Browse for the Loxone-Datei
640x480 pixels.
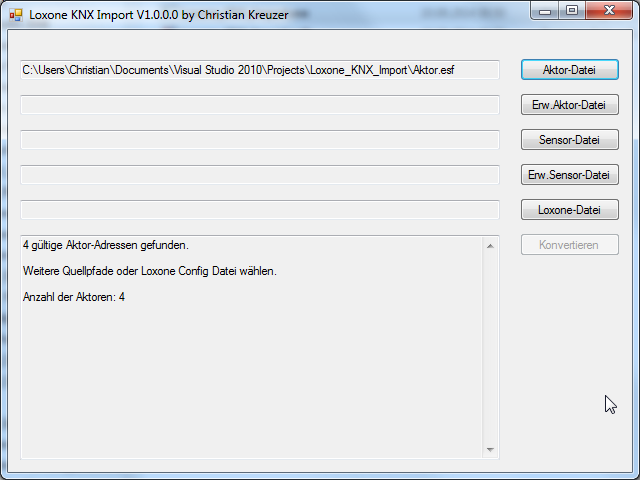click(569, 210)
